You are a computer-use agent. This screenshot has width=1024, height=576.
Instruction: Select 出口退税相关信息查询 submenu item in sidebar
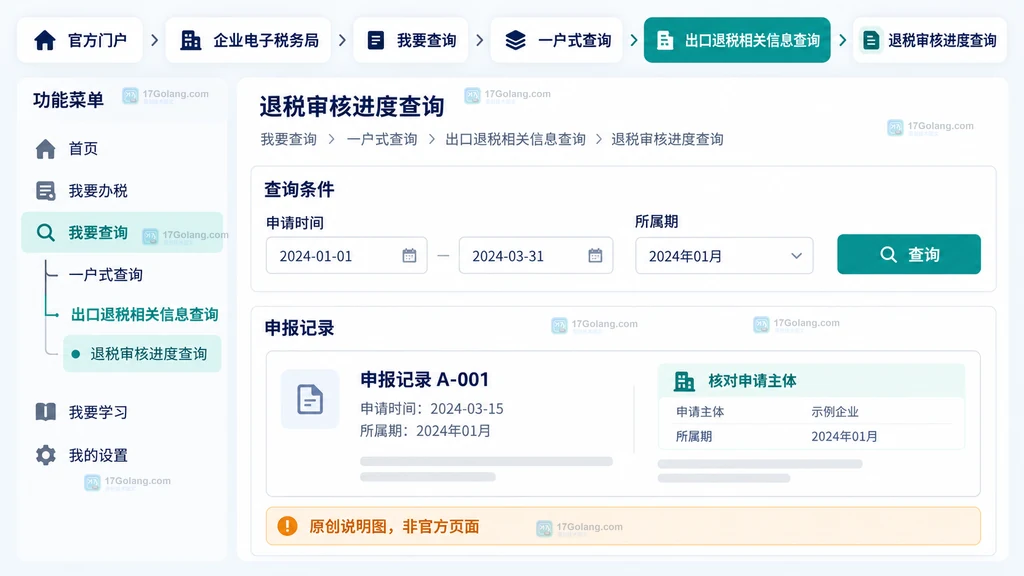144,315
